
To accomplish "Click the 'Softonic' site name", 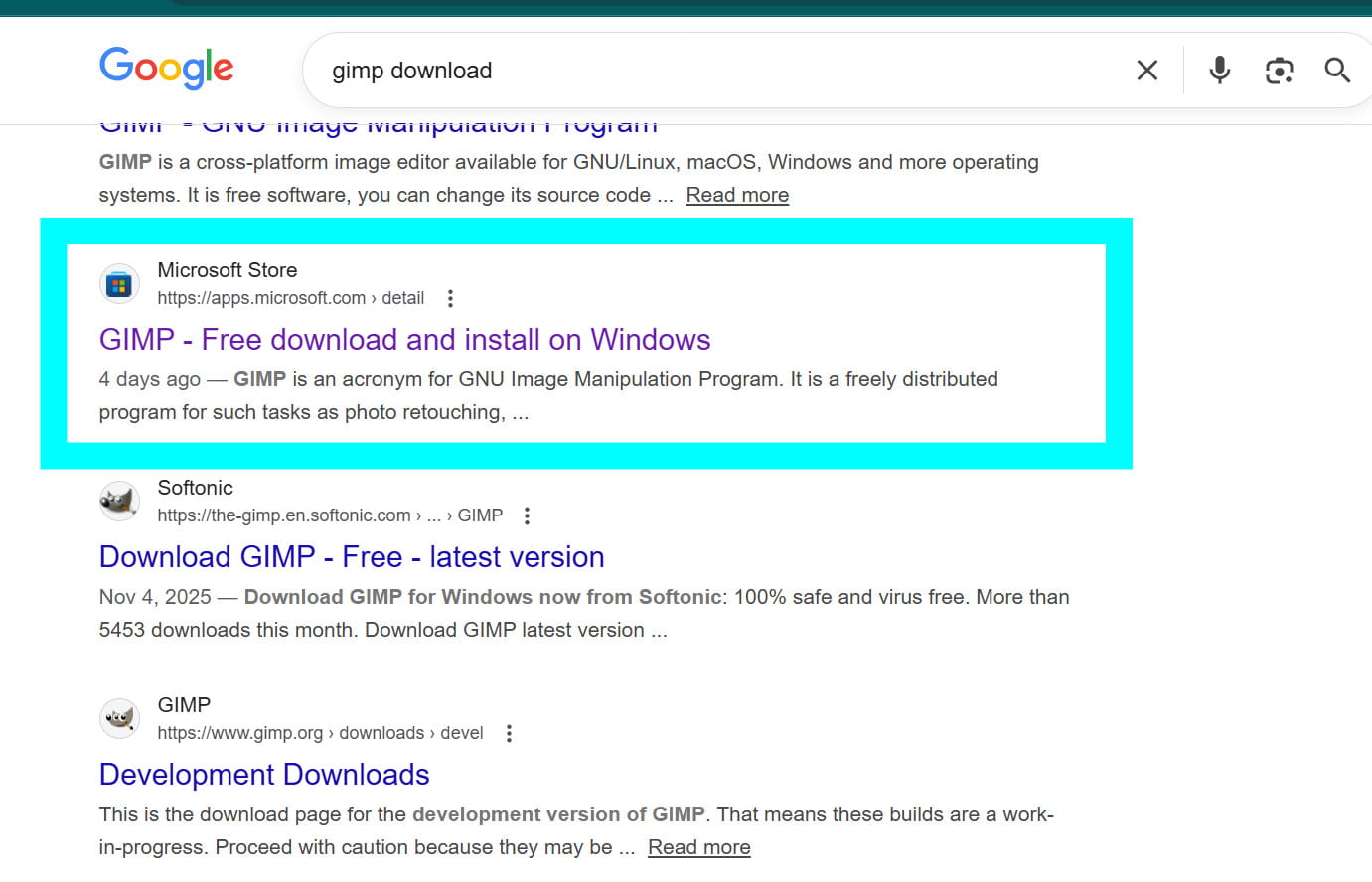I will 195,488.
